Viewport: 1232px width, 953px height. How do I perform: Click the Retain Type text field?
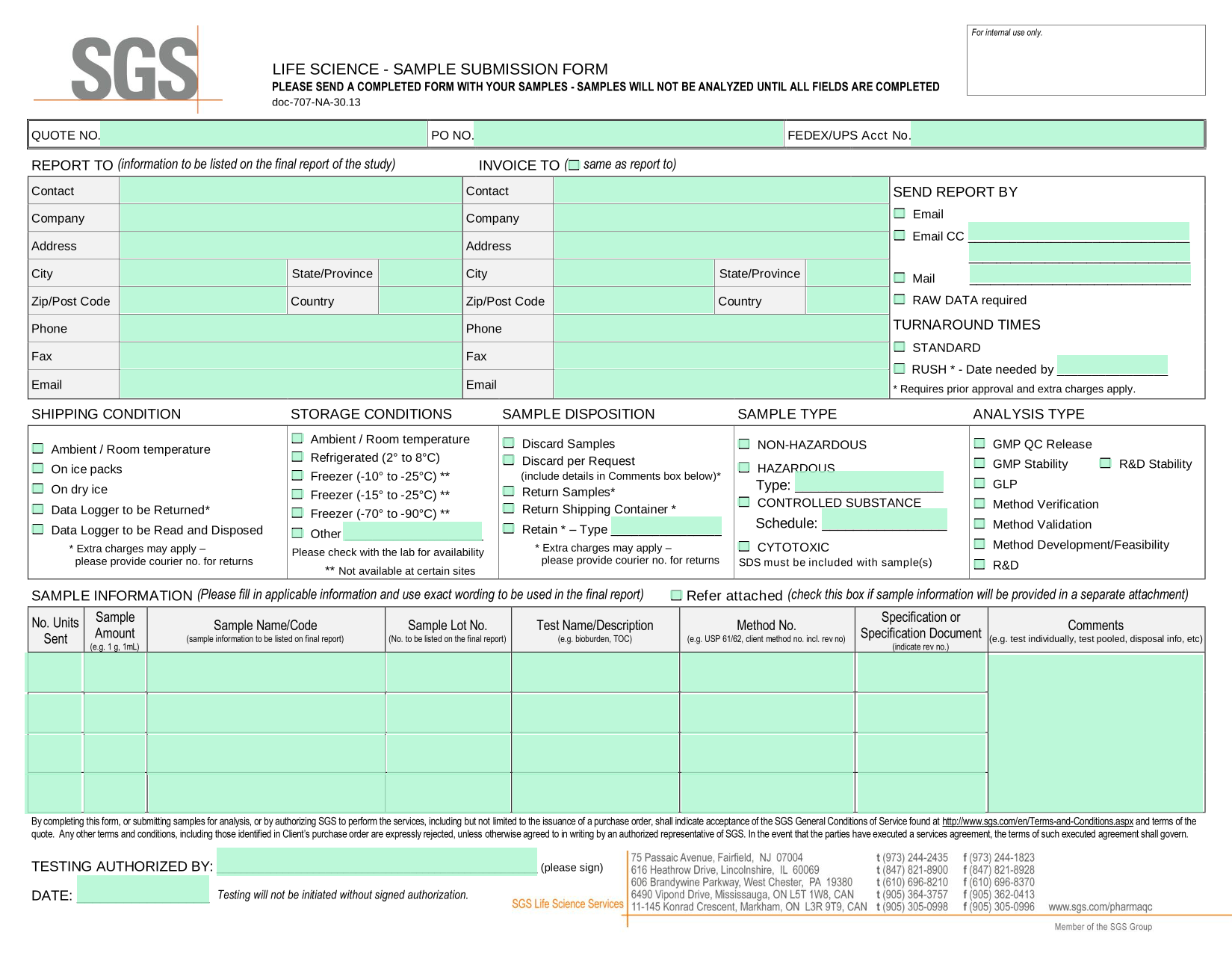point(666,526)
